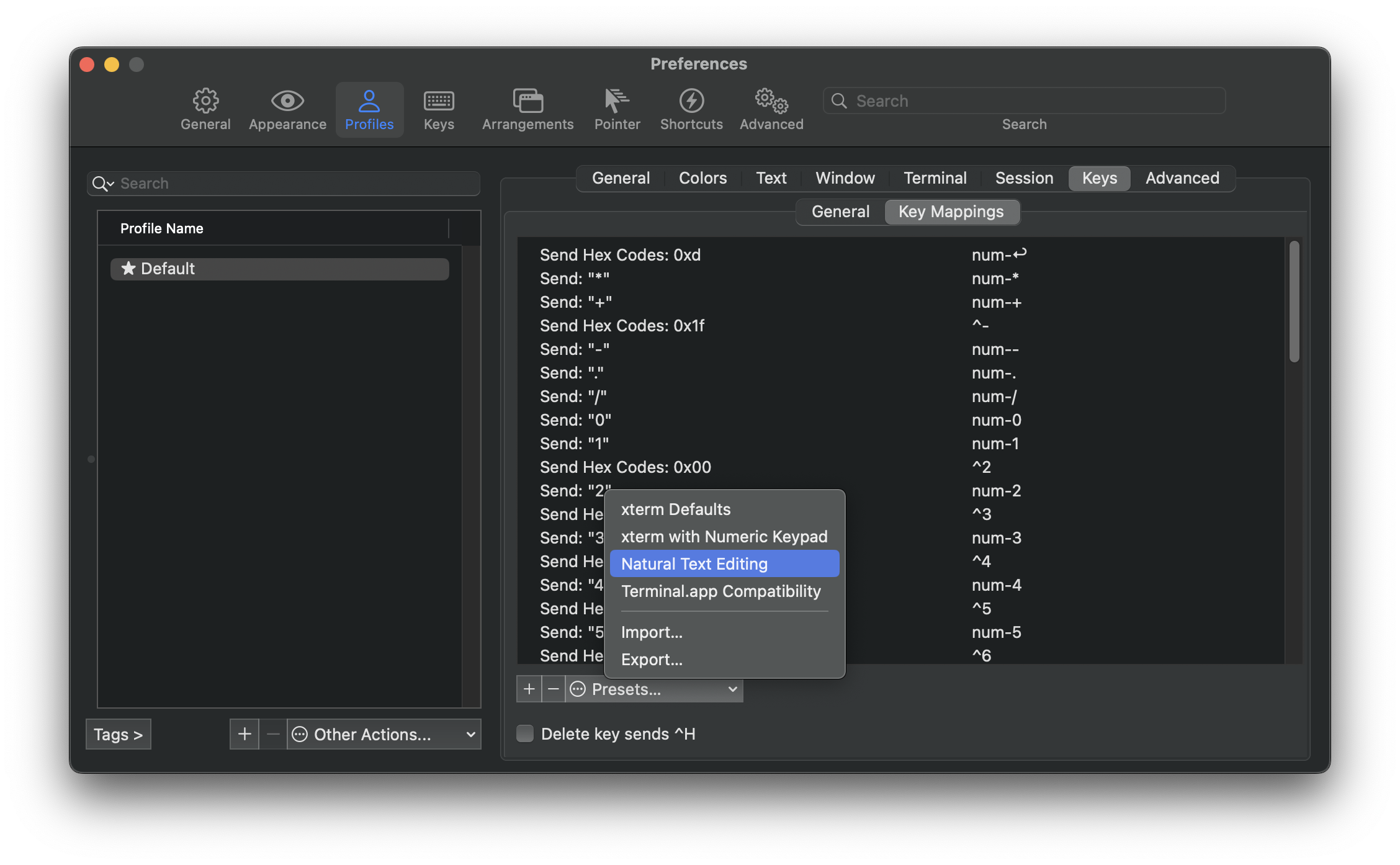Add a new profile with the plus button
The image size is (1400, 865).
tap(245, 734)
